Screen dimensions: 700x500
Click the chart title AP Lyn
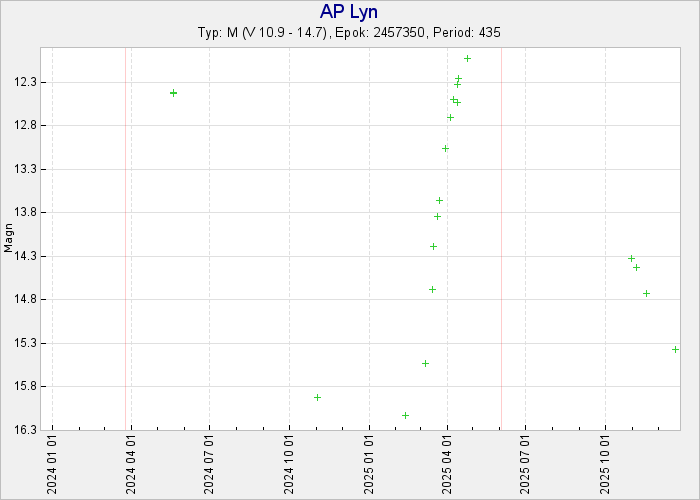click(349, 12)
